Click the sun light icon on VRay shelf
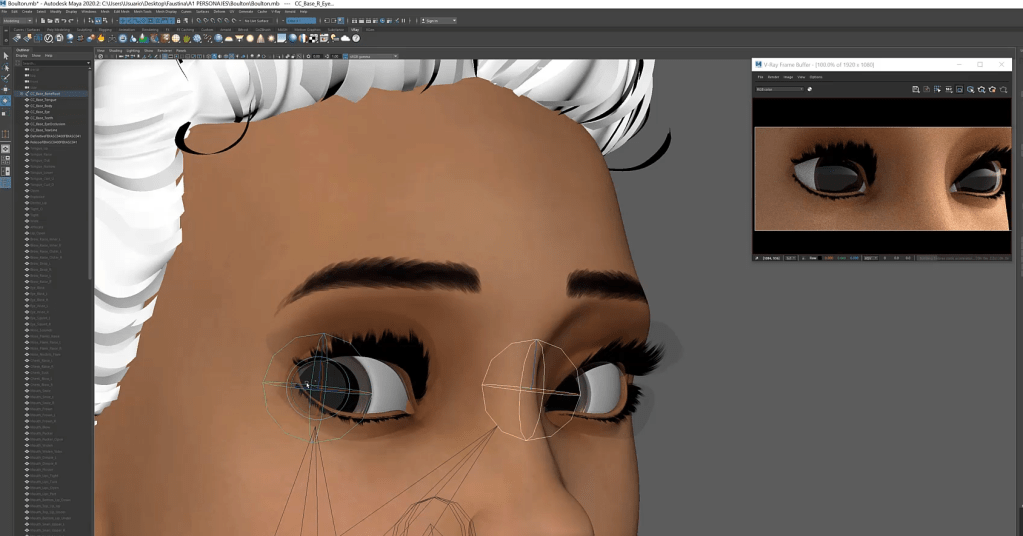This screenshot has width=1023, height=536. (271, 38)
